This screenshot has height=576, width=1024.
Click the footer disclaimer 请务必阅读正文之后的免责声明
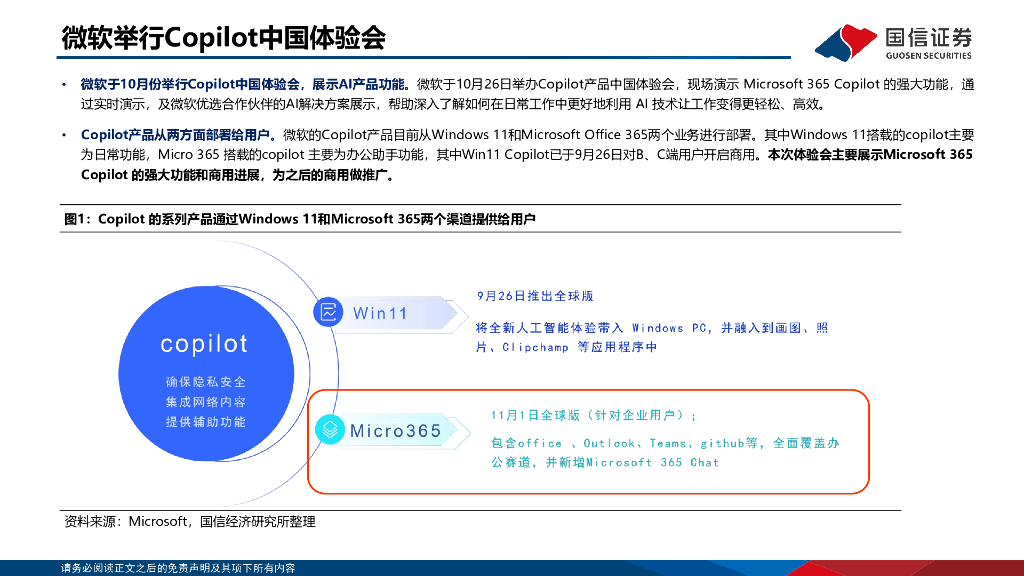click(178, 568)
